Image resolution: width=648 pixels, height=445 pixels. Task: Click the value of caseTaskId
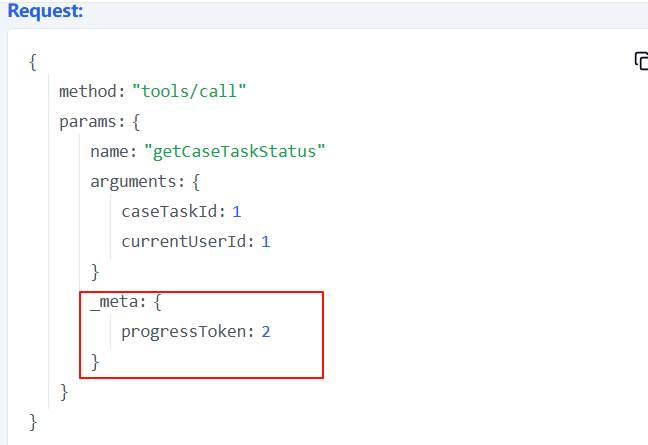(237, 212)
